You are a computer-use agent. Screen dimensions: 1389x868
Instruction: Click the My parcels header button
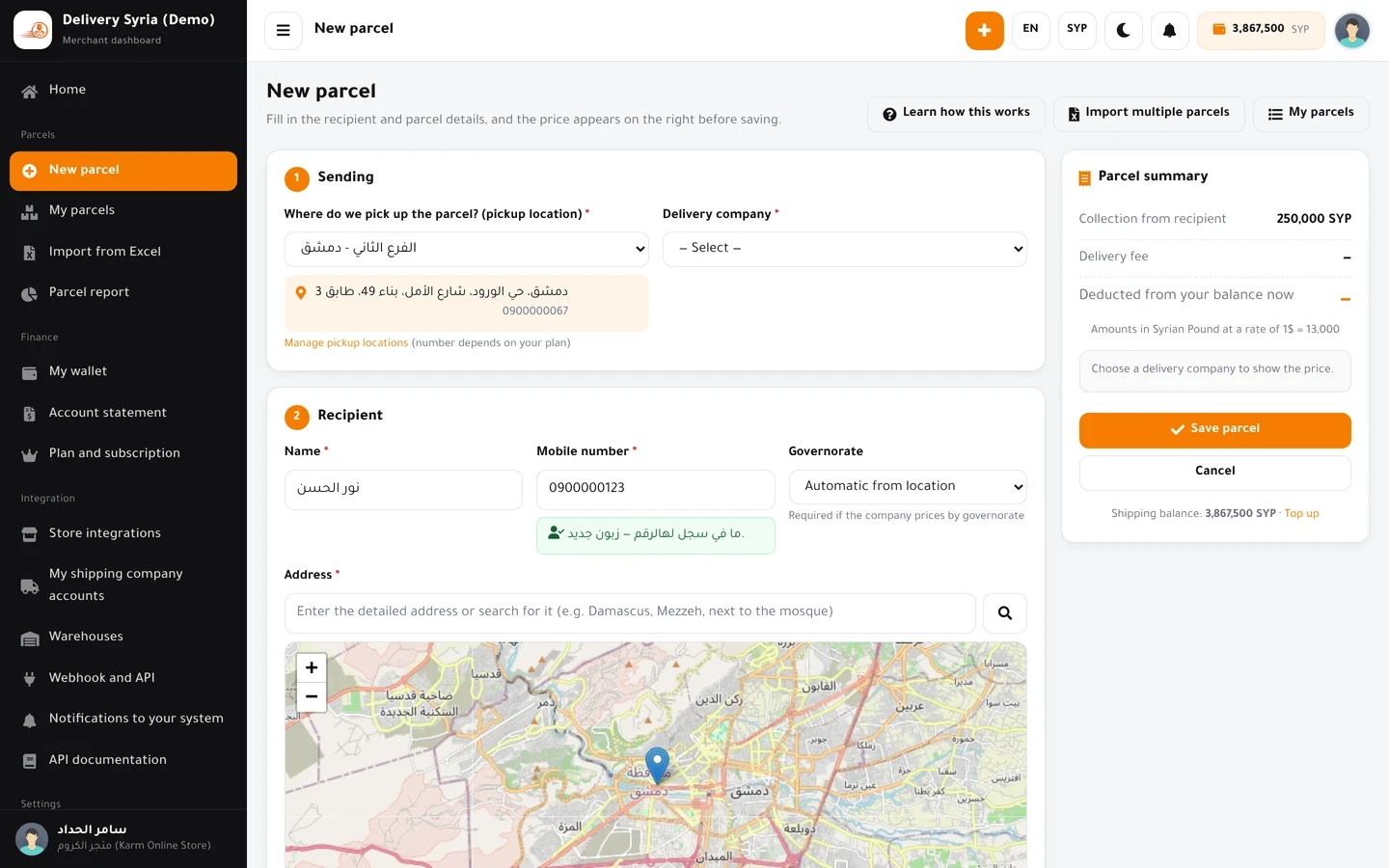(x=1311, y=114)
